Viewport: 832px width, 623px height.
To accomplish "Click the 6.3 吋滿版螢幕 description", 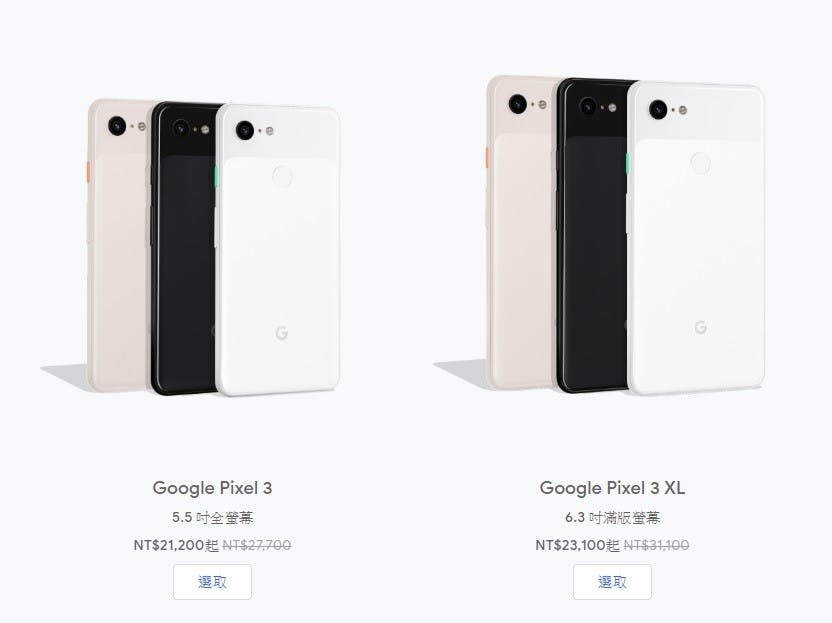I will (x=612, y=517).
